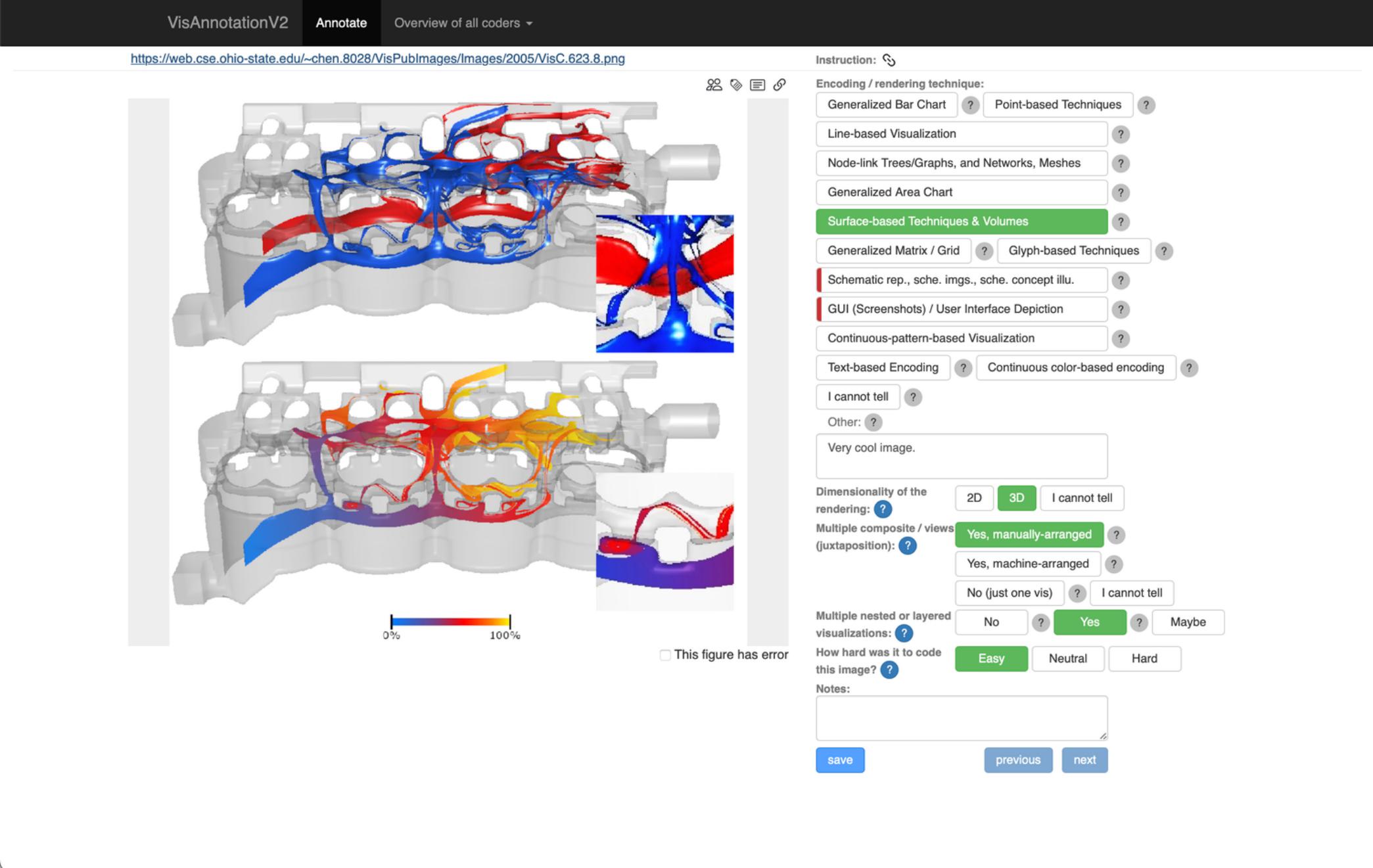This screenshot has width=1373, height=868.
Task: Click the blue help icon for Dimensionality
Action: pos(883,509)
